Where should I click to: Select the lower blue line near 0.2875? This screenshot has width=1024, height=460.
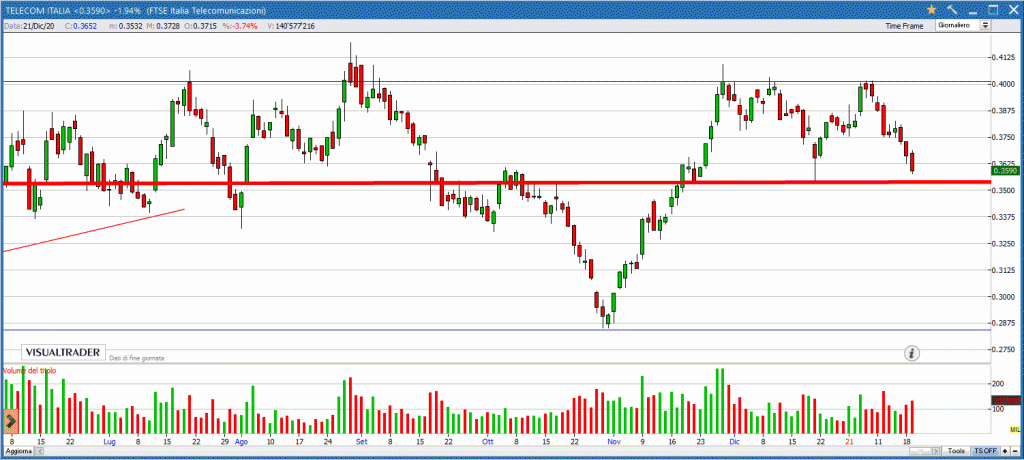(496, 329)
